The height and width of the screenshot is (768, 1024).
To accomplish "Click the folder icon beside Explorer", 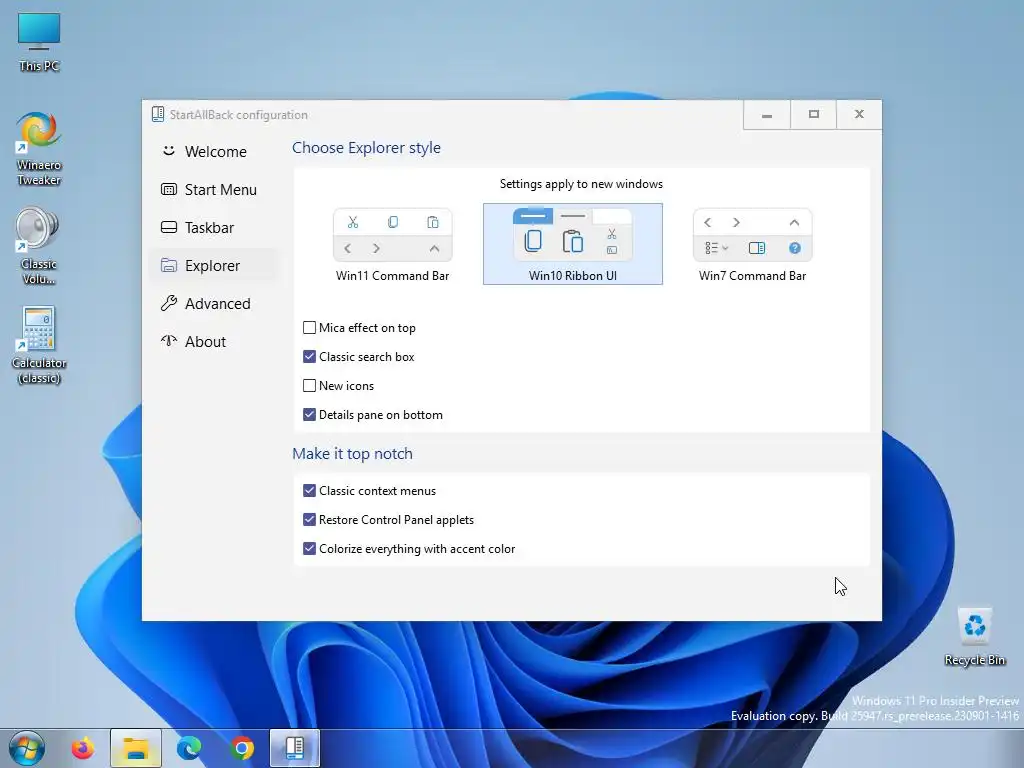I will (168, 265).
